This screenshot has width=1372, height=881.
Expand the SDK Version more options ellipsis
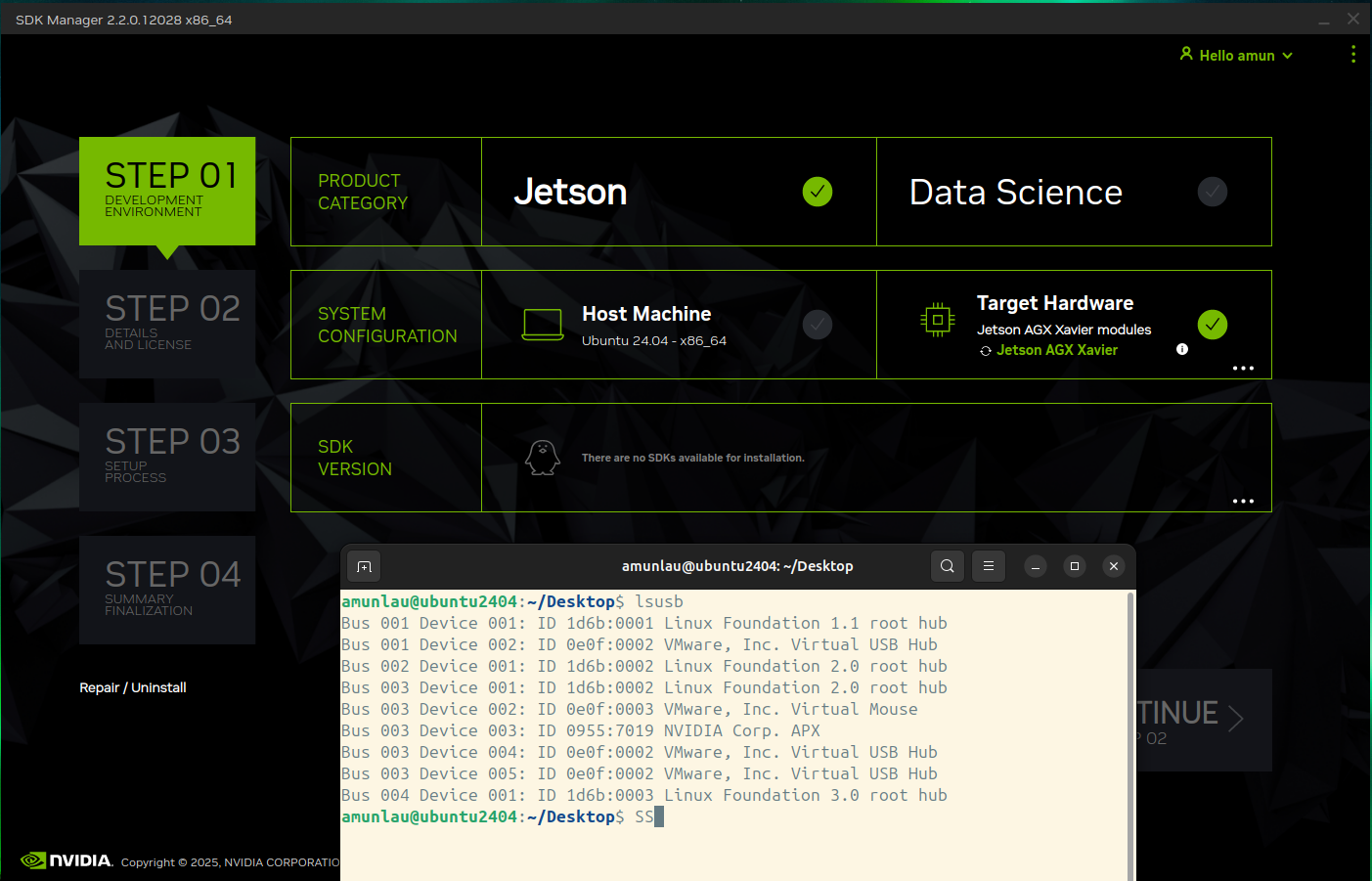click(x=1243, y=502)
